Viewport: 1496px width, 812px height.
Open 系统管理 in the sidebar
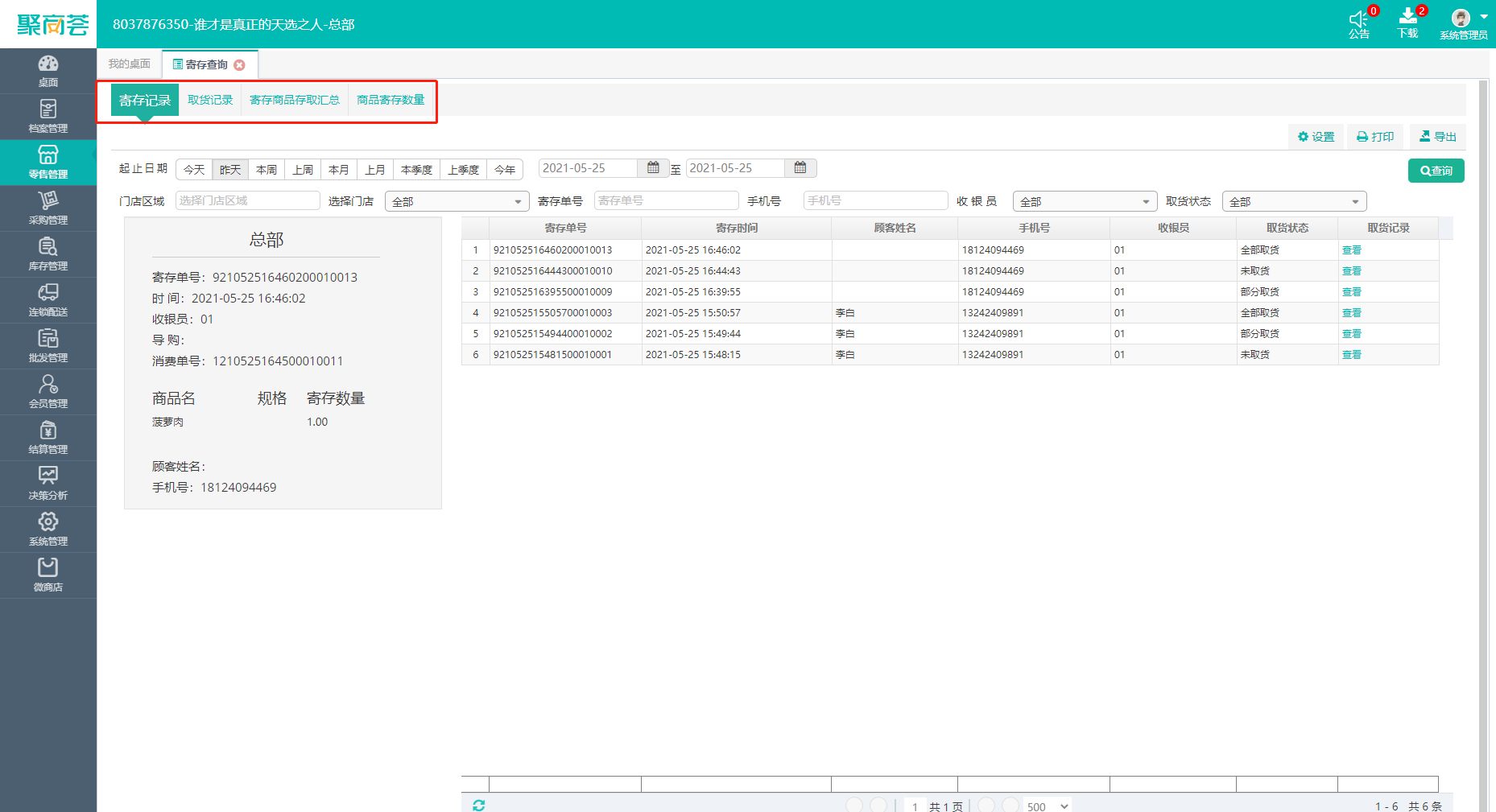click(48, 530)
